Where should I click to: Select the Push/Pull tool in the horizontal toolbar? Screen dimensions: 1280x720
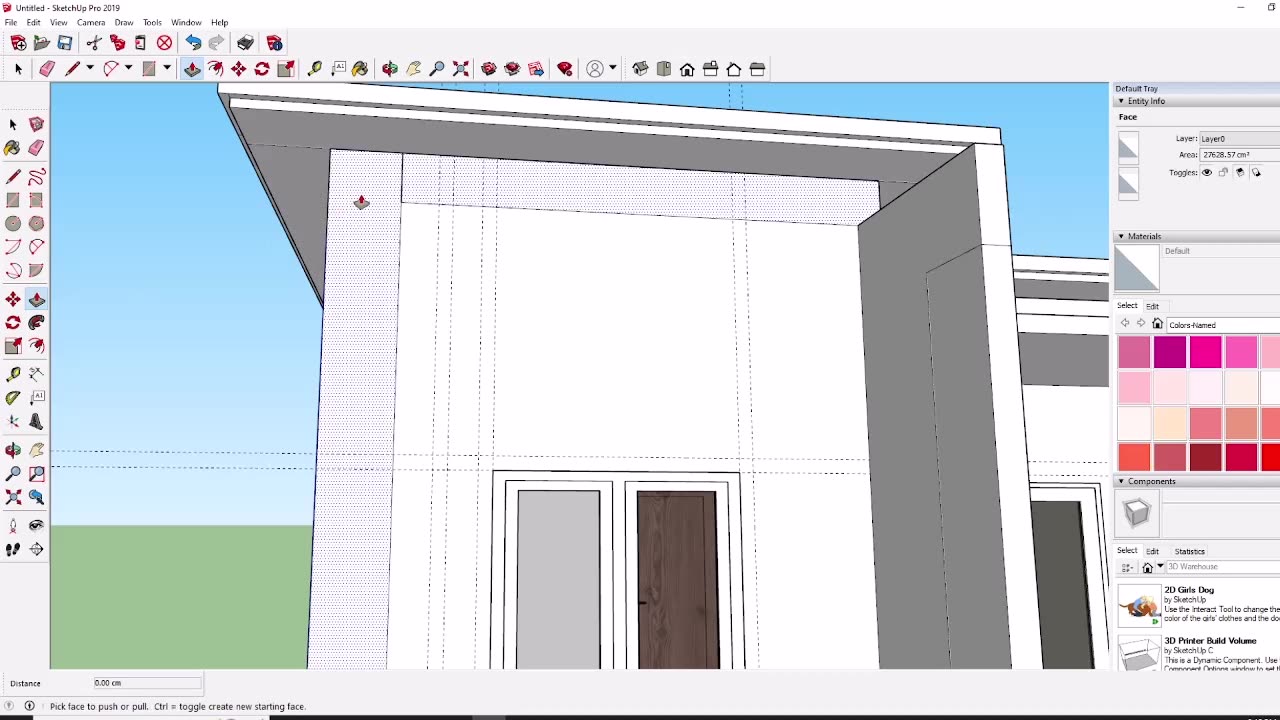[191, 69]
